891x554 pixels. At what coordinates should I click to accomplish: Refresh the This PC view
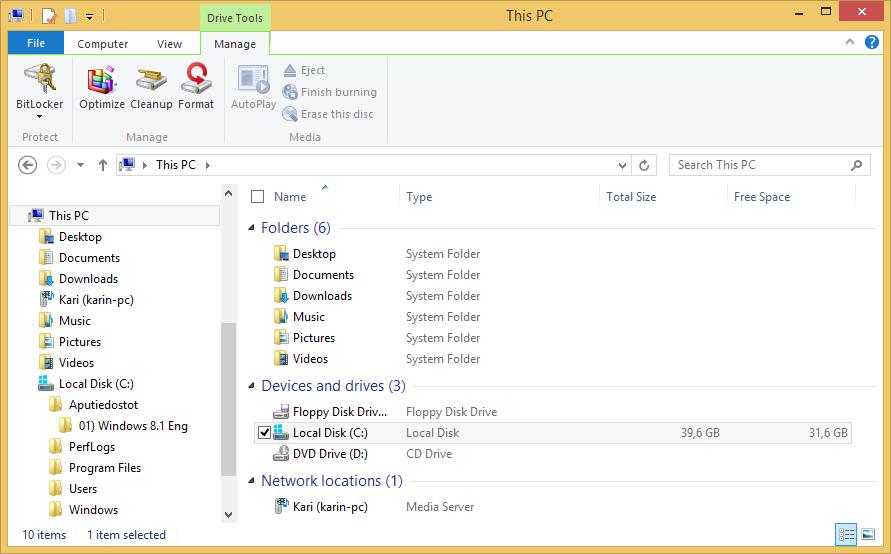click(644, 165)
